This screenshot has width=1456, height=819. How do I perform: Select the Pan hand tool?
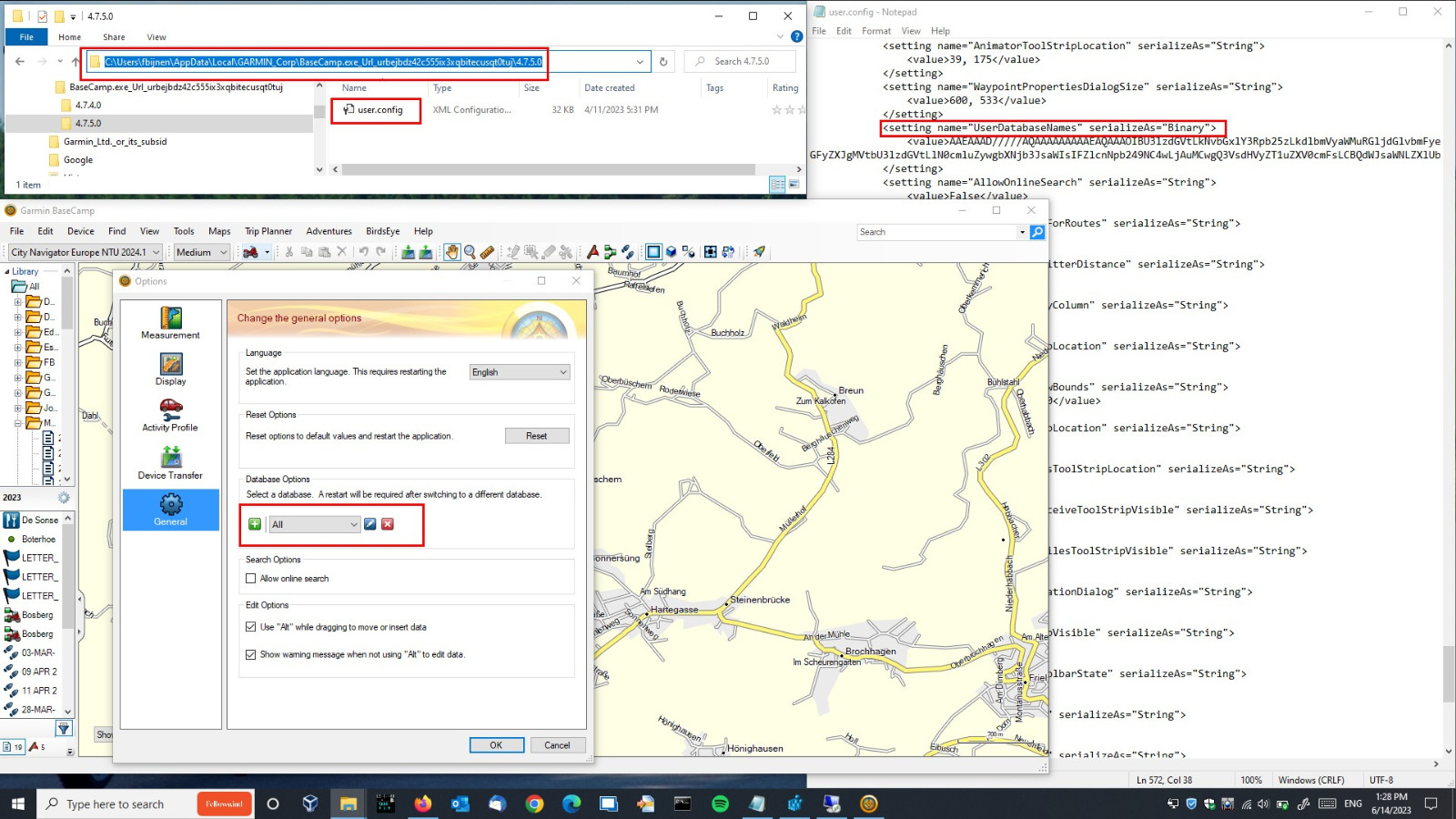click(x=452, y=252)
